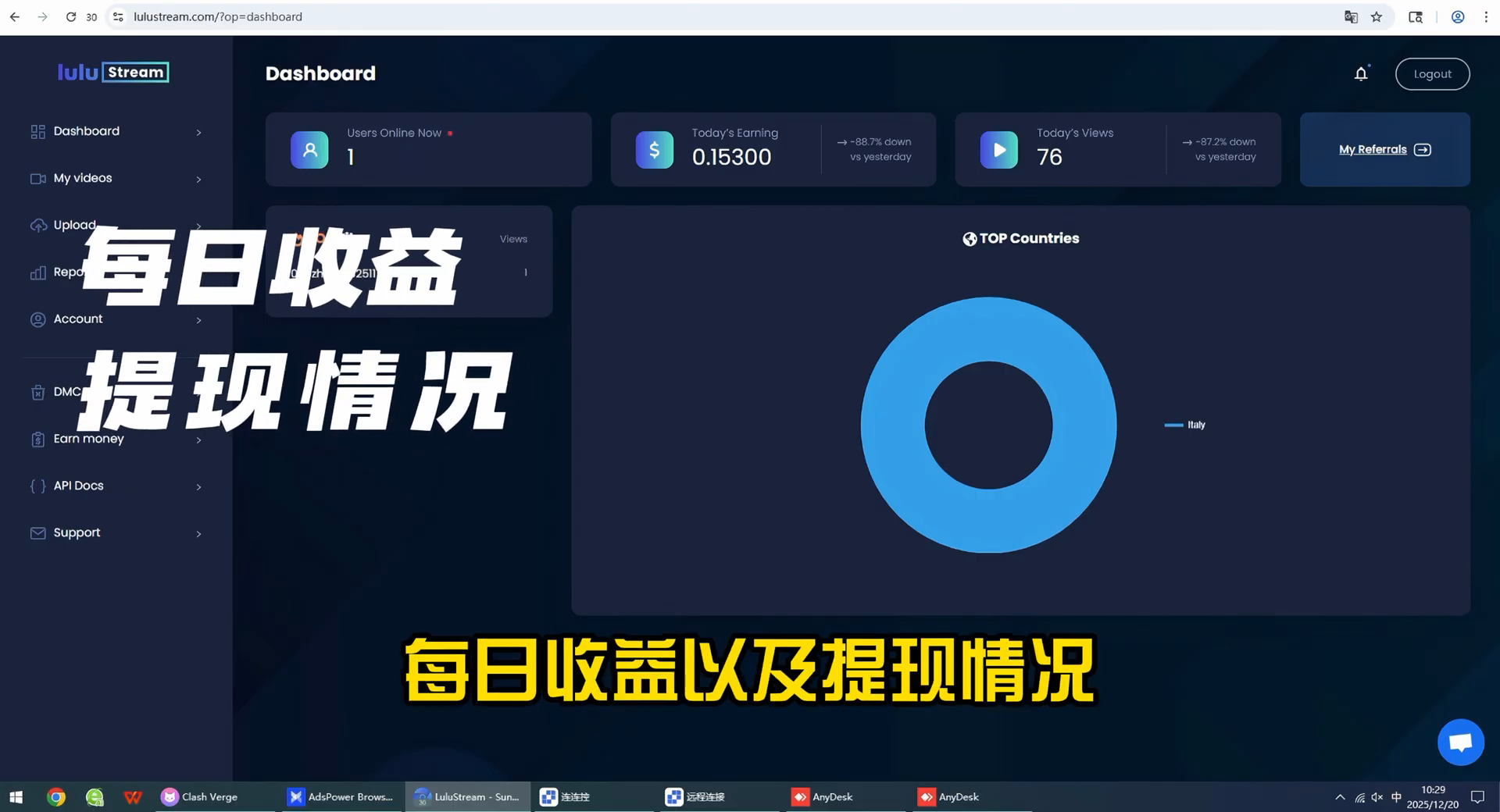Open the live chat bubble
The height and width of the screenshot is (812, 1500).
(x=1460, y=742)
